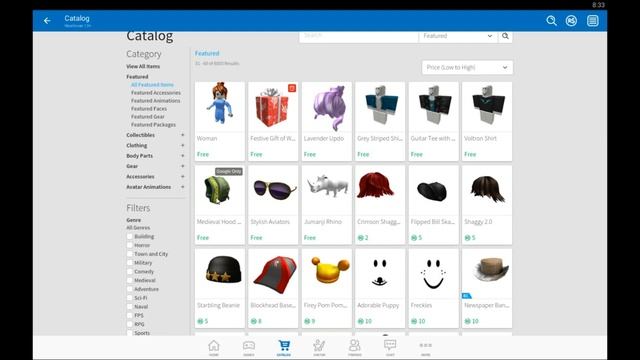Open the Medieval Hood thumbnail
Image resolution: width=640 pixels, height=360 pixels.
pyautogui.click(x=220, y=190)
